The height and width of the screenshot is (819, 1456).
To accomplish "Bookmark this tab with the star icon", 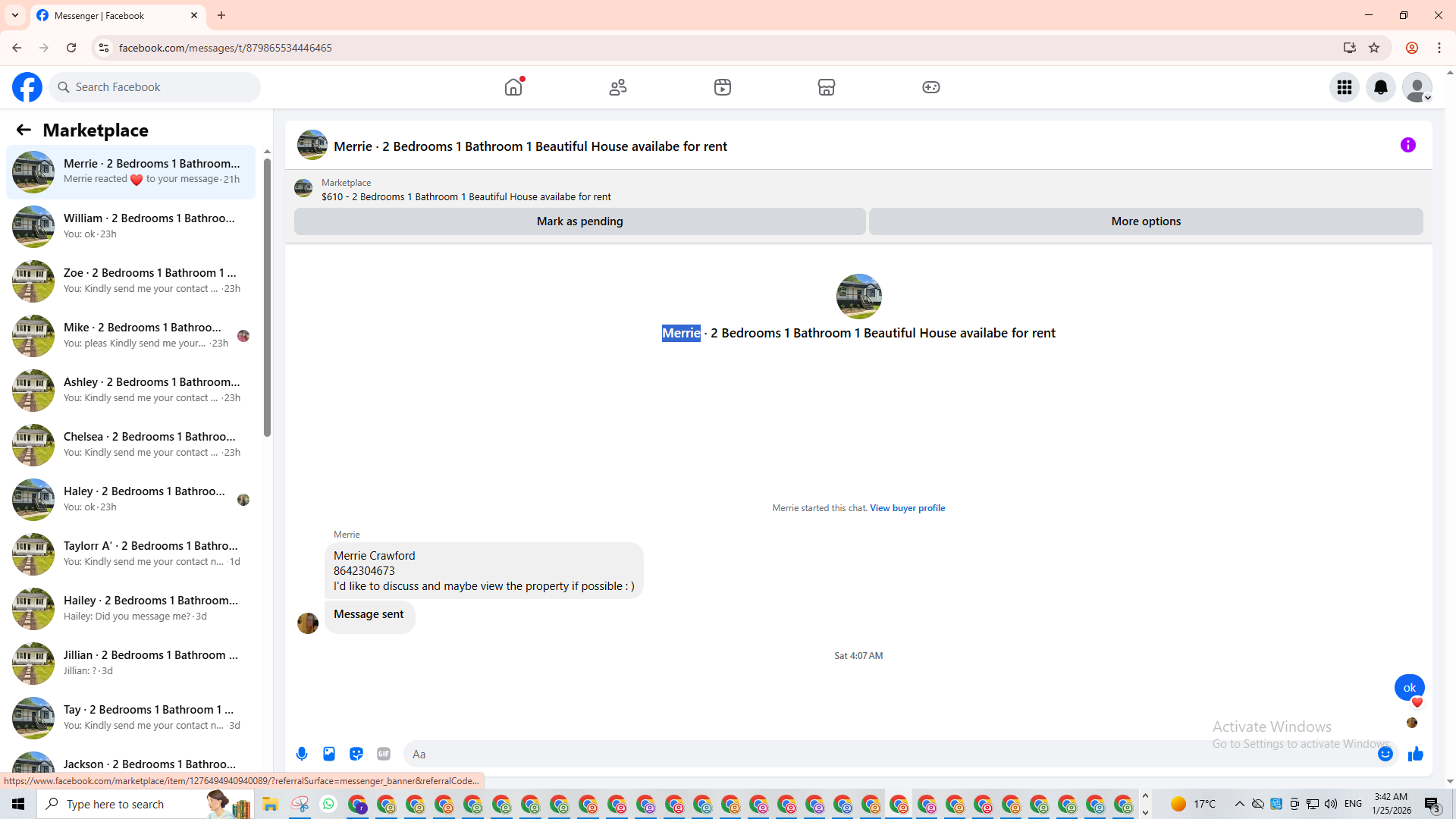I will tap(1374, 48).
